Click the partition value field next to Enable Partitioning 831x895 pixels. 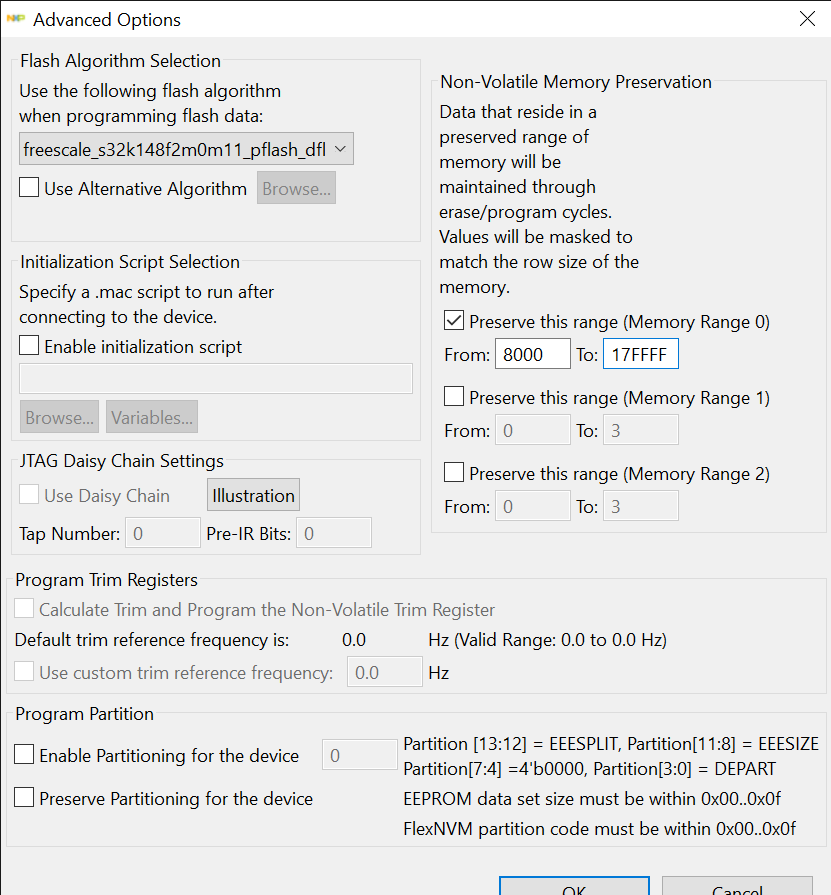coord(359,755)
